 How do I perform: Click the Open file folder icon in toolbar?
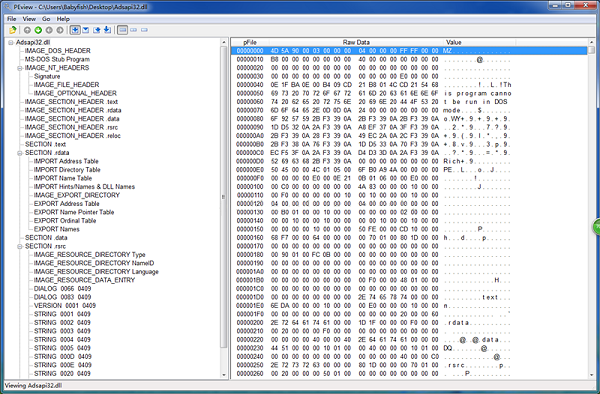[13, 30]
